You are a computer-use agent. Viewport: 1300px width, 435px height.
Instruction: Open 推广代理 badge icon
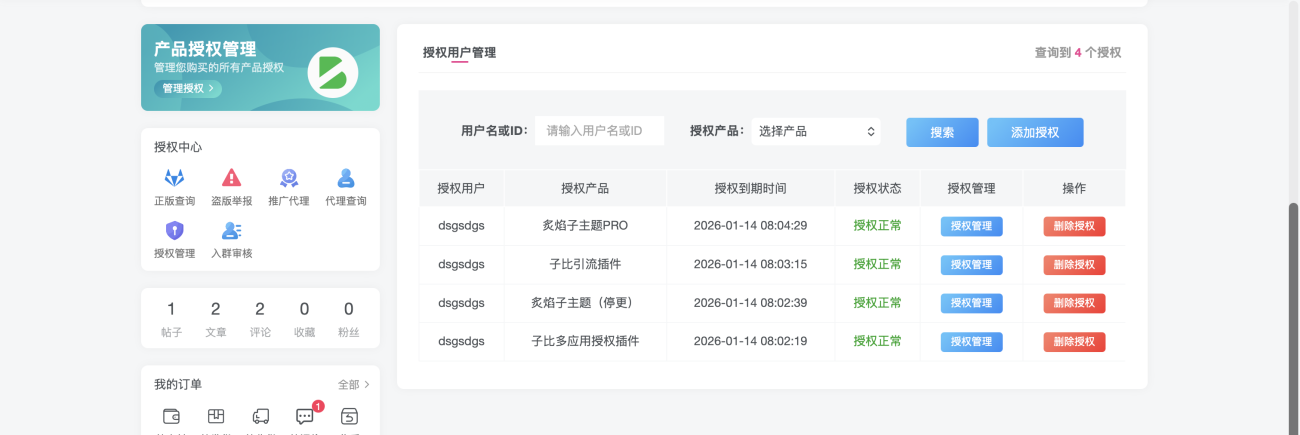tap(289, 179)
